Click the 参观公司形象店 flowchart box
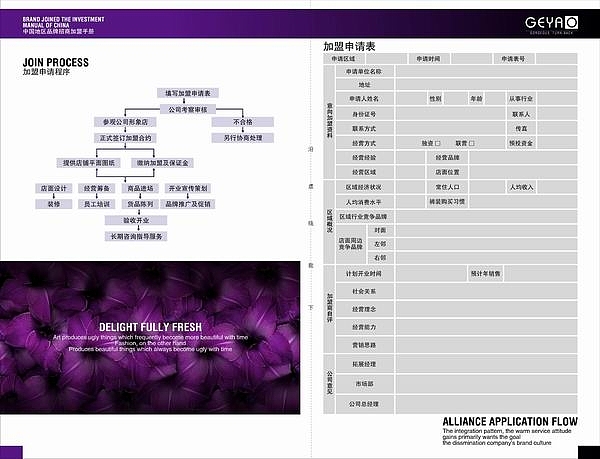 point(125,122)
